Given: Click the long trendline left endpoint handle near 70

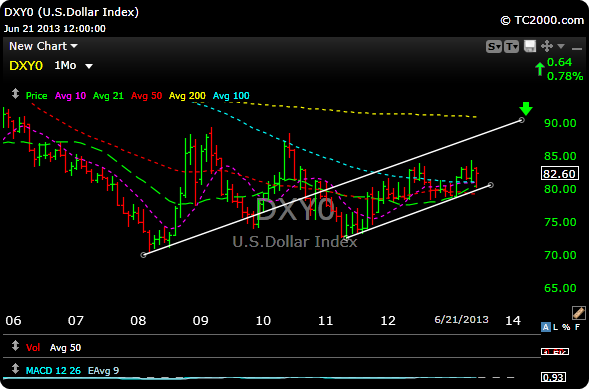Looking at the screenshot, I should pyautogui.click(x=143, y=255).
